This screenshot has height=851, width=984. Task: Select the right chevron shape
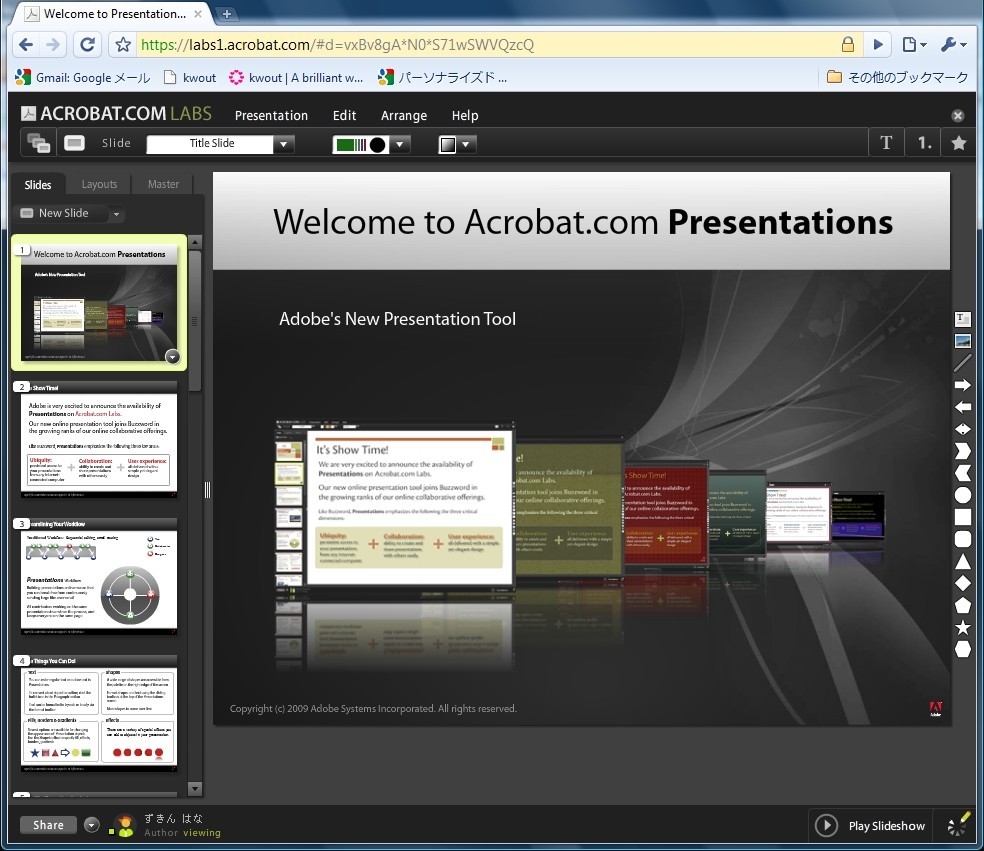963,451
